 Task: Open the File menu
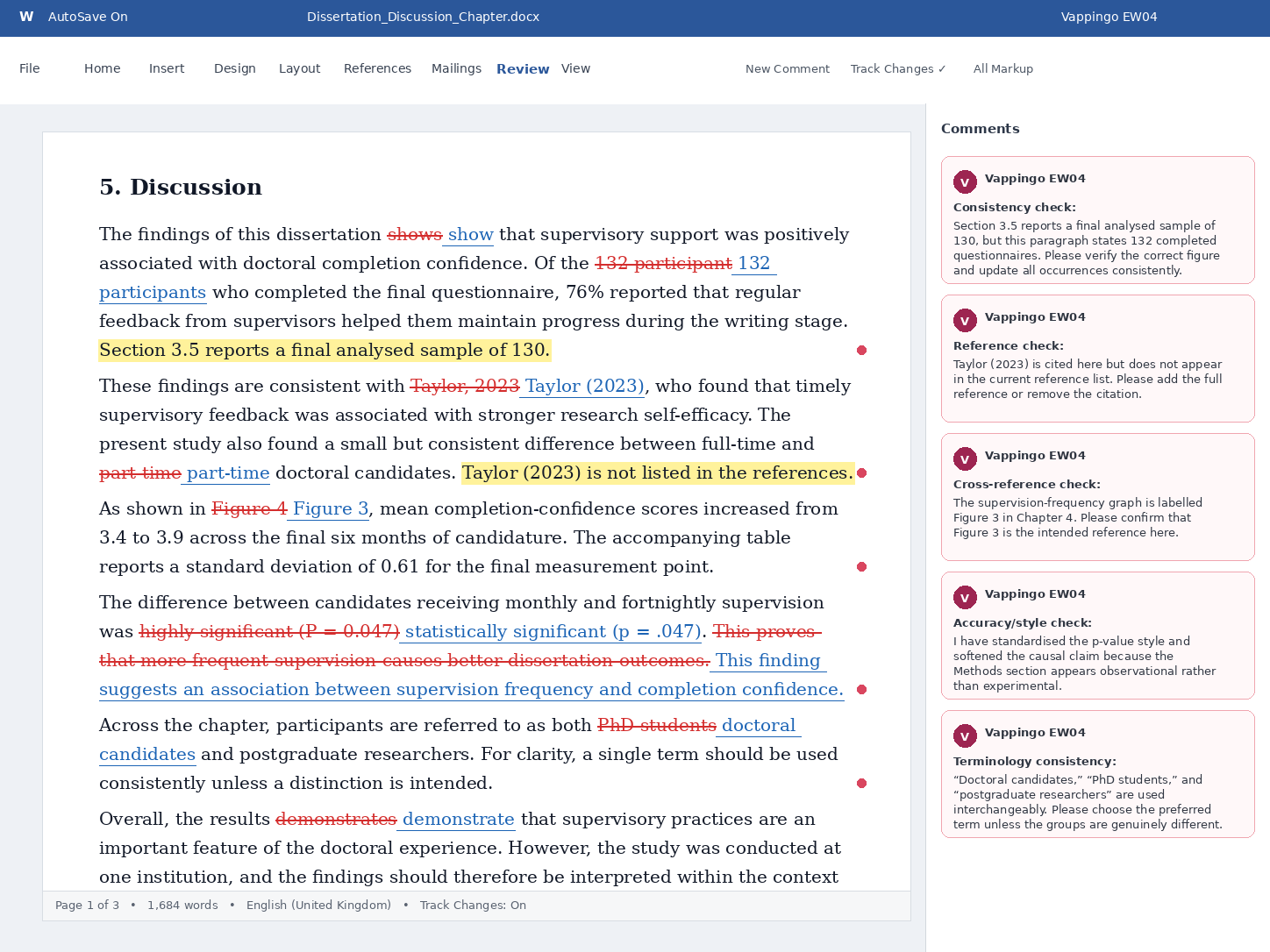[30, 68]
